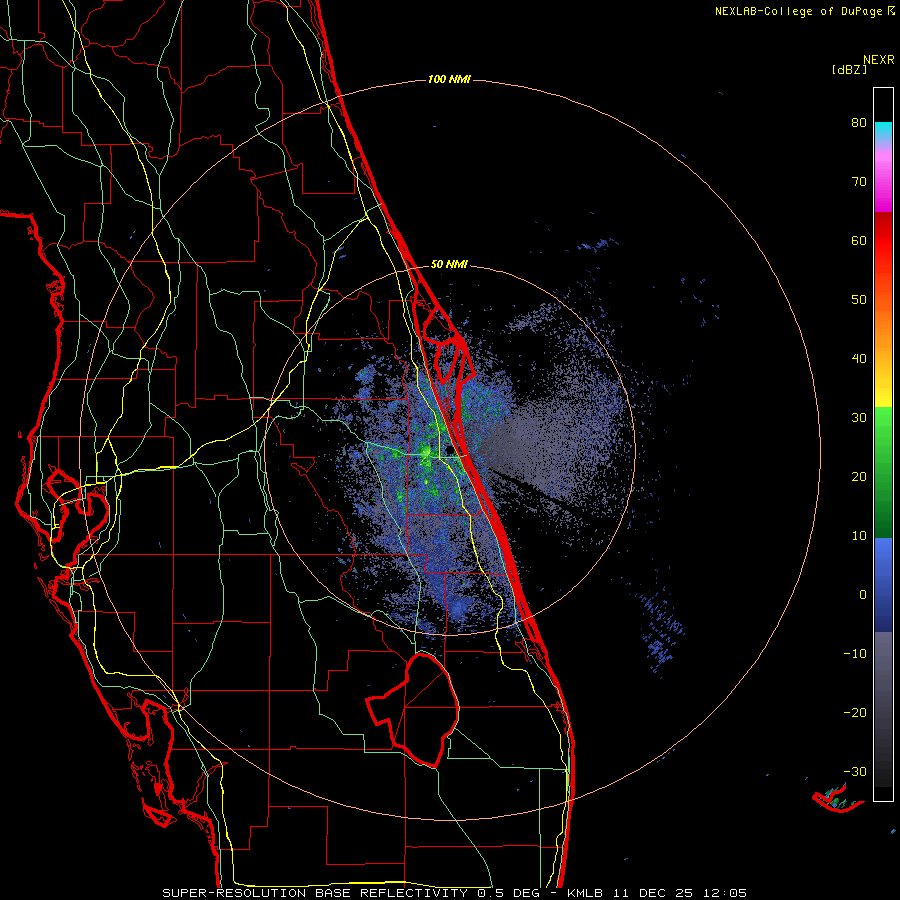Click the -20 value on dBZ scale

[855, 713]
